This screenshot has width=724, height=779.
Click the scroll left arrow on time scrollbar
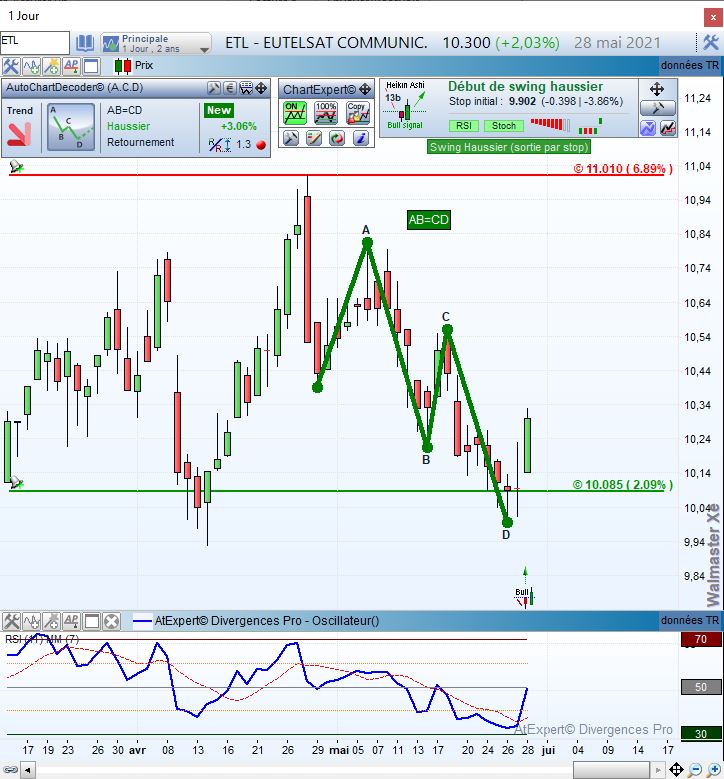coord(27,771)
